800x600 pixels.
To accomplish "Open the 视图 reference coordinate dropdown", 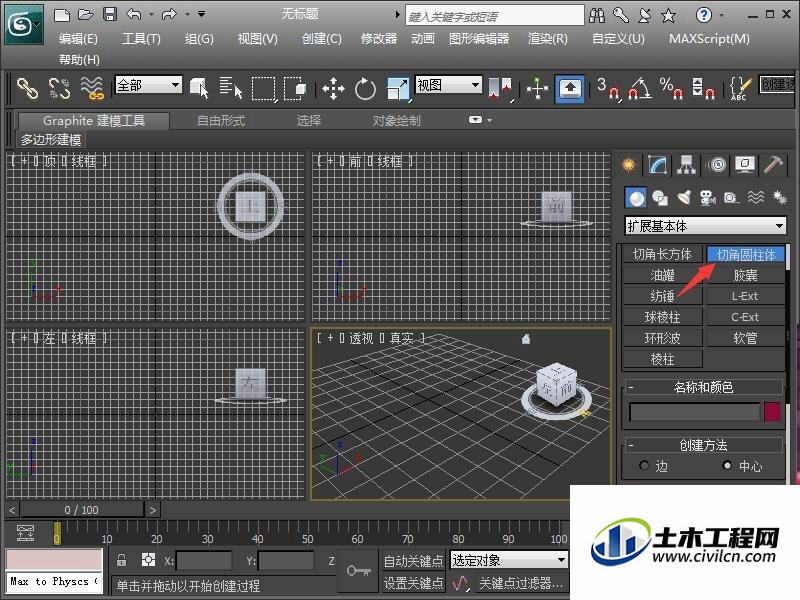I will click(x=448, y=85).
